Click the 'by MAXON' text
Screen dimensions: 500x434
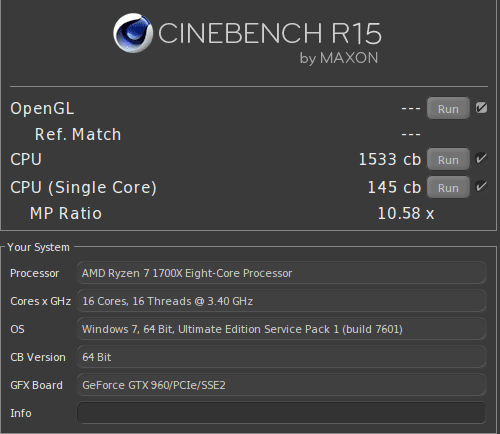339,58
